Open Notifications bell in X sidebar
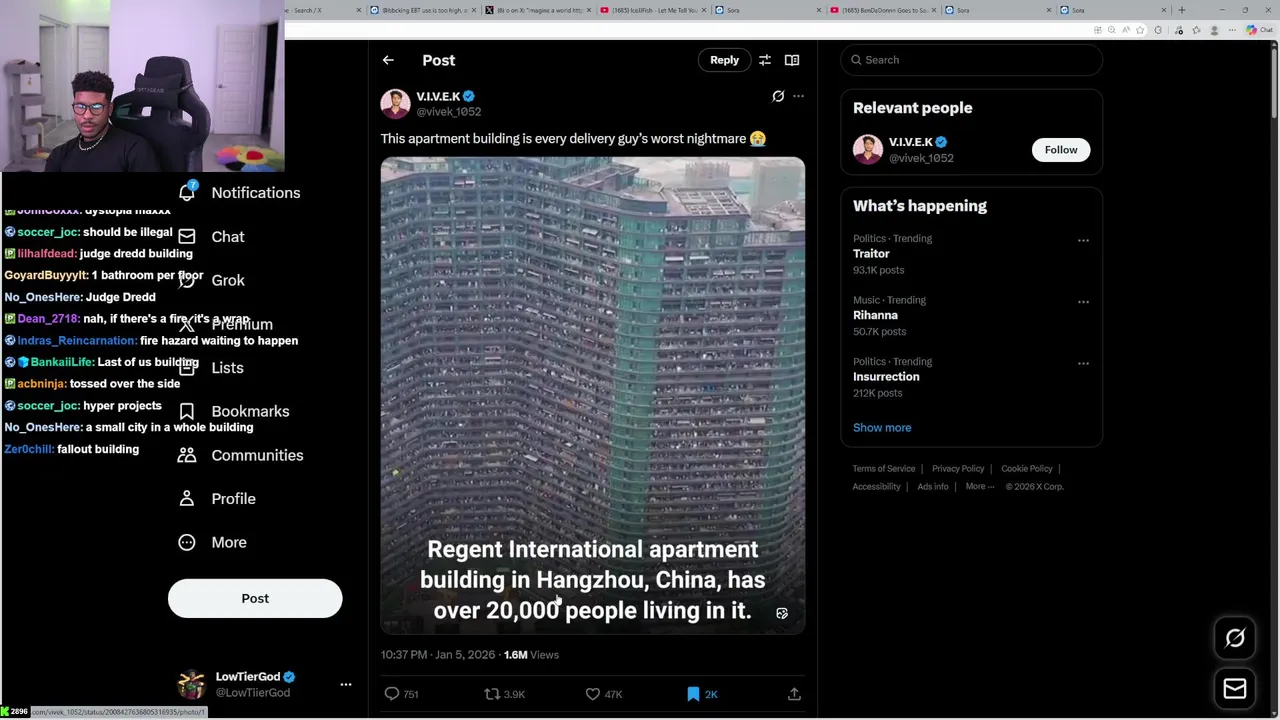 [187, 192]
